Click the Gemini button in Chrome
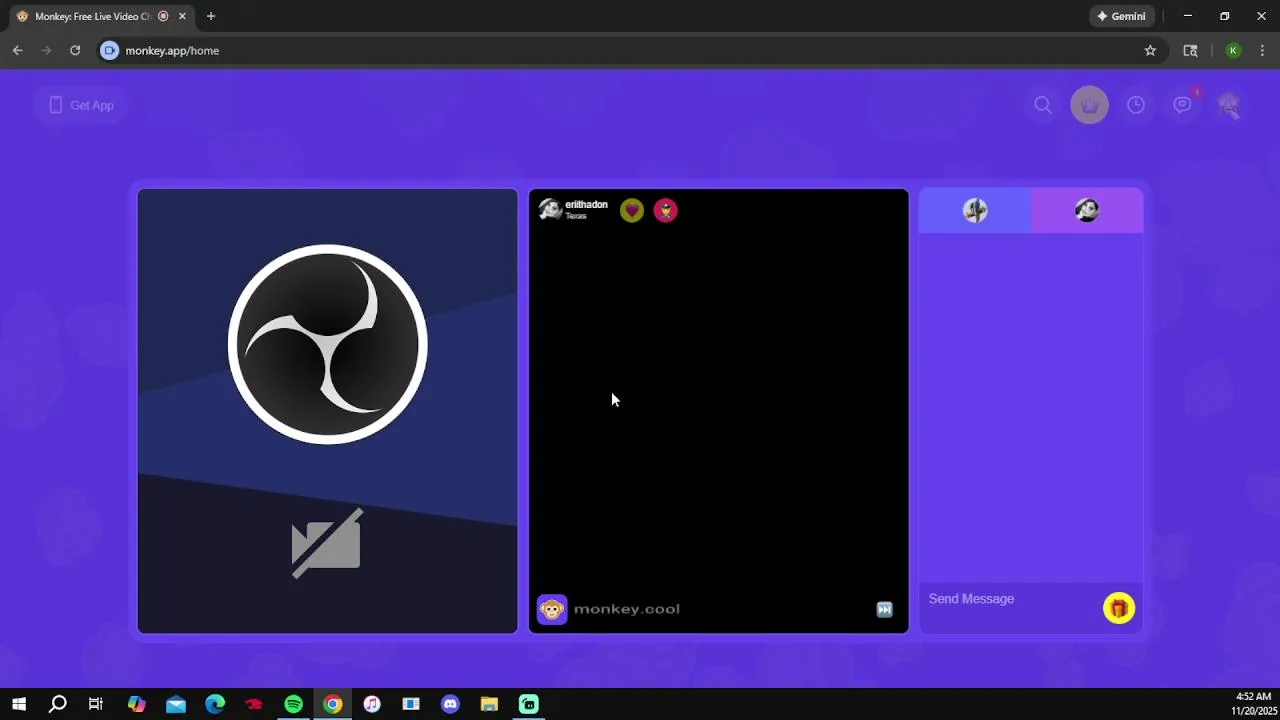The width and height of the screenshot is (1280, 720). [x=1122, y=16]
